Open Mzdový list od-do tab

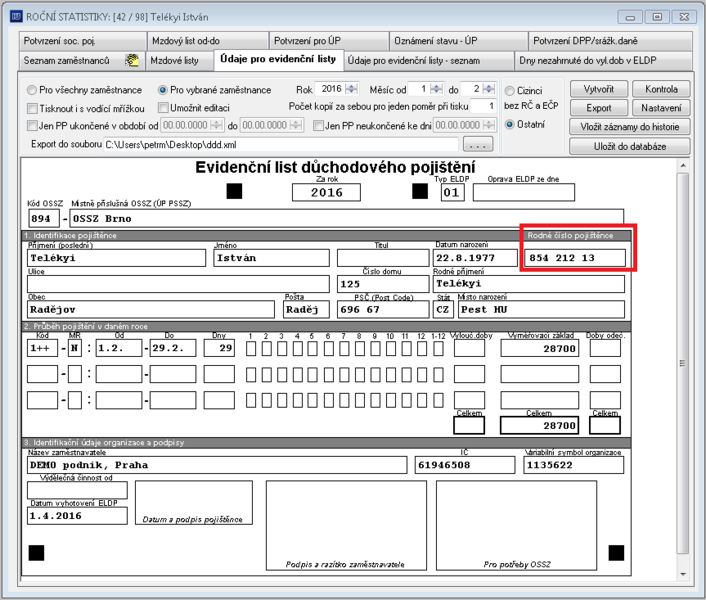pos(208,41)
